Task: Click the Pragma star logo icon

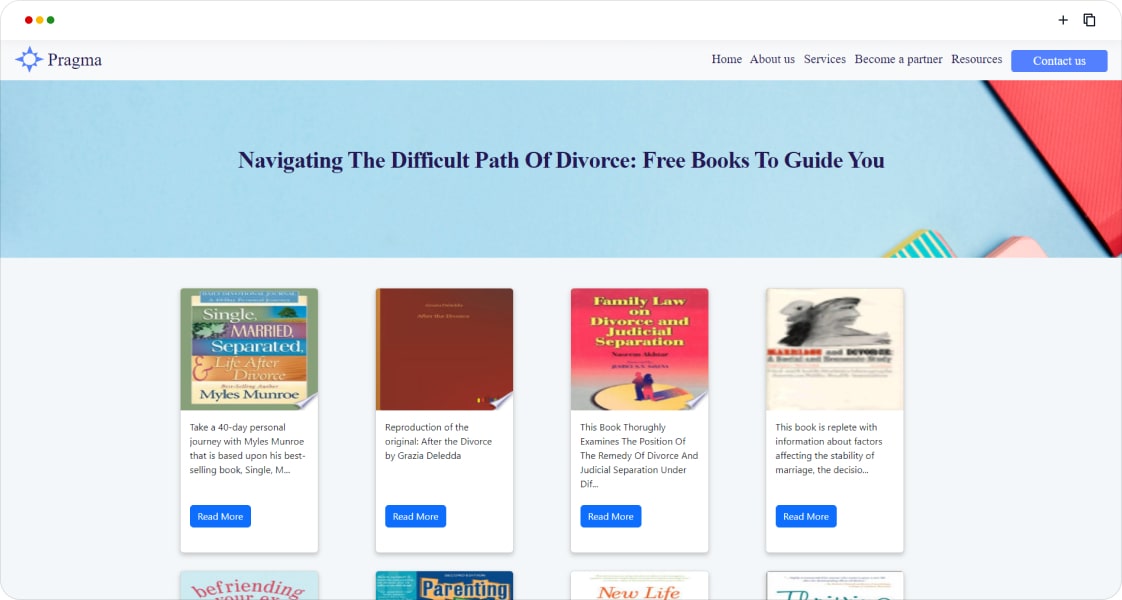Action: pos(29,59)
